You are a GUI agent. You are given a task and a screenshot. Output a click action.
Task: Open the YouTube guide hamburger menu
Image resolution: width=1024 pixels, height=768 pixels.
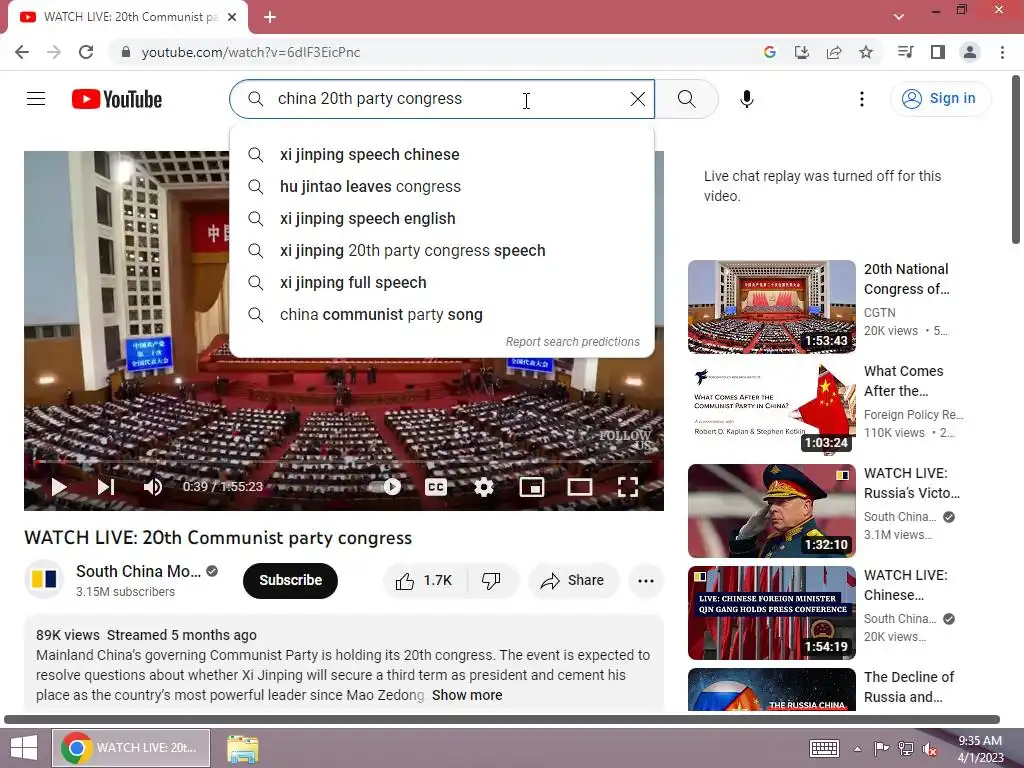click(36, 99)
